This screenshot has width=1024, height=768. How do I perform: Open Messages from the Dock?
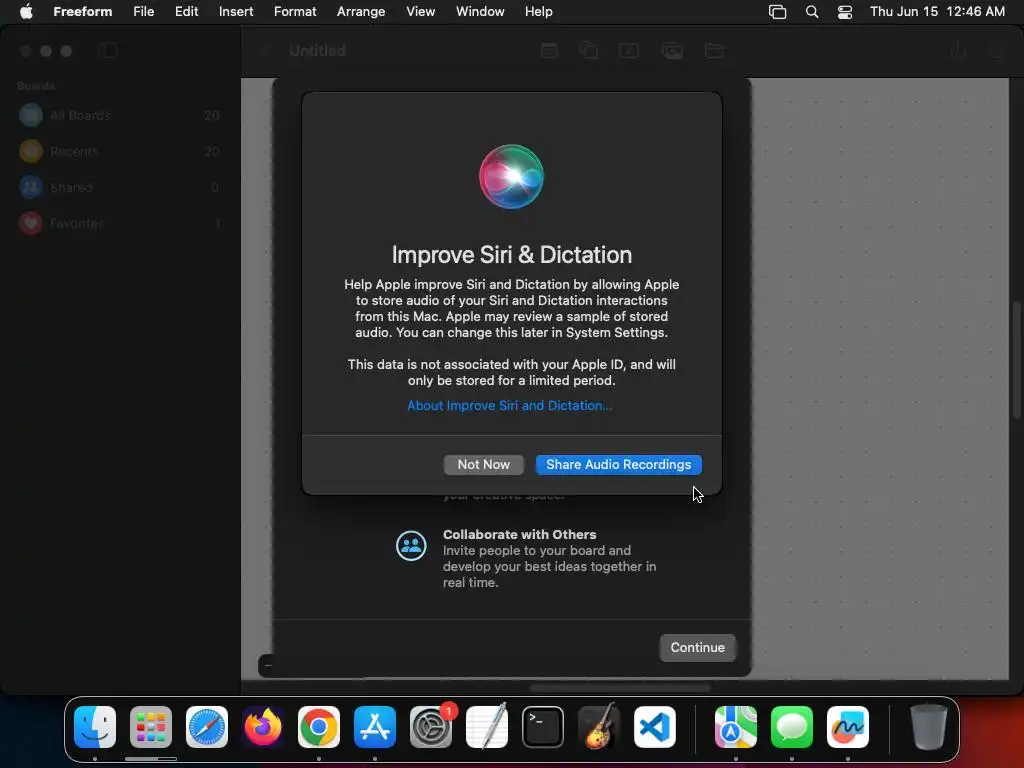(792, 727)
